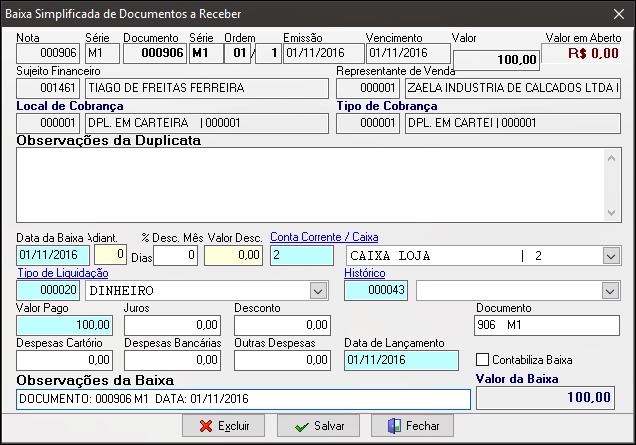
Task: Select the Tipo de Liquidação code 000020
Action: 48,290
